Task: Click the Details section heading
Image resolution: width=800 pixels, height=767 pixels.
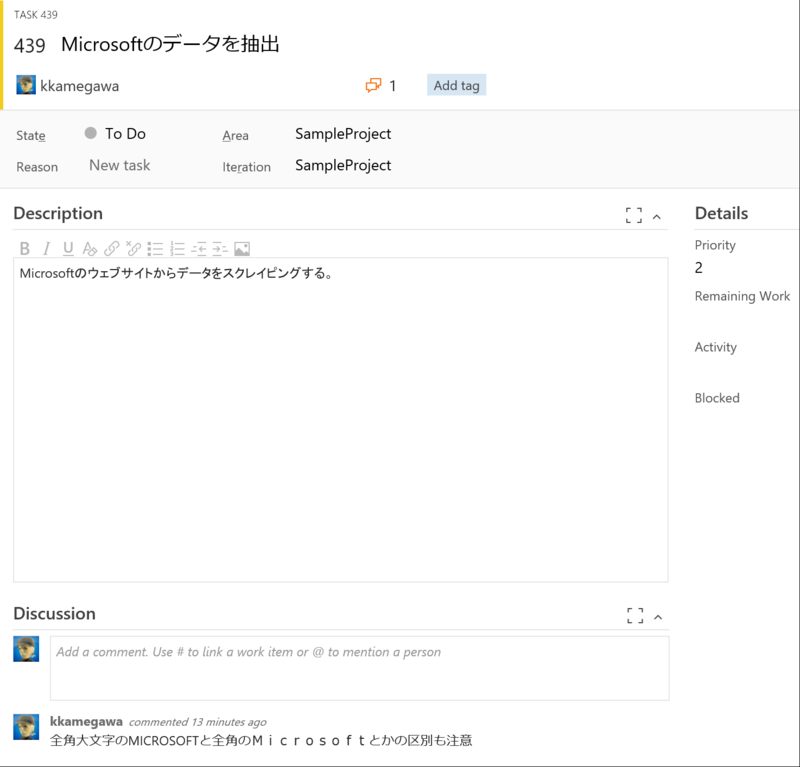Action: 721,213
